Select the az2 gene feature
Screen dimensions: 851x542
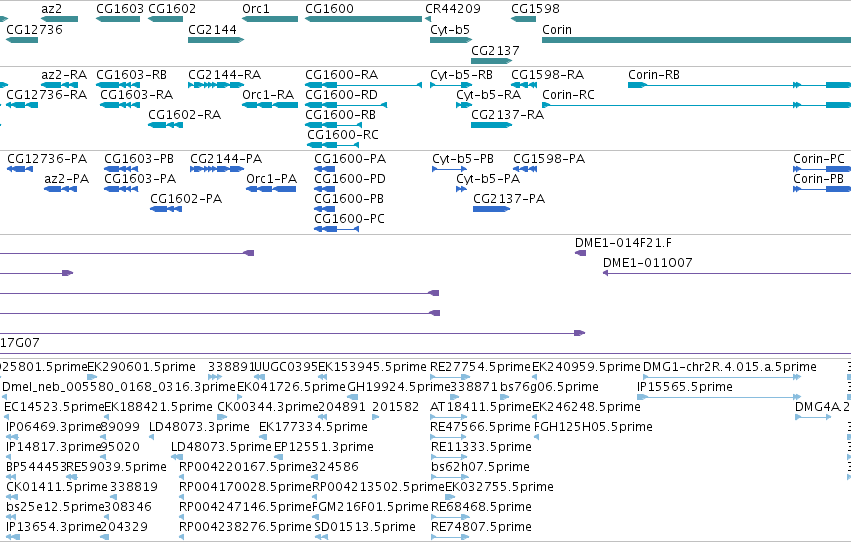[x=59, y=19]
